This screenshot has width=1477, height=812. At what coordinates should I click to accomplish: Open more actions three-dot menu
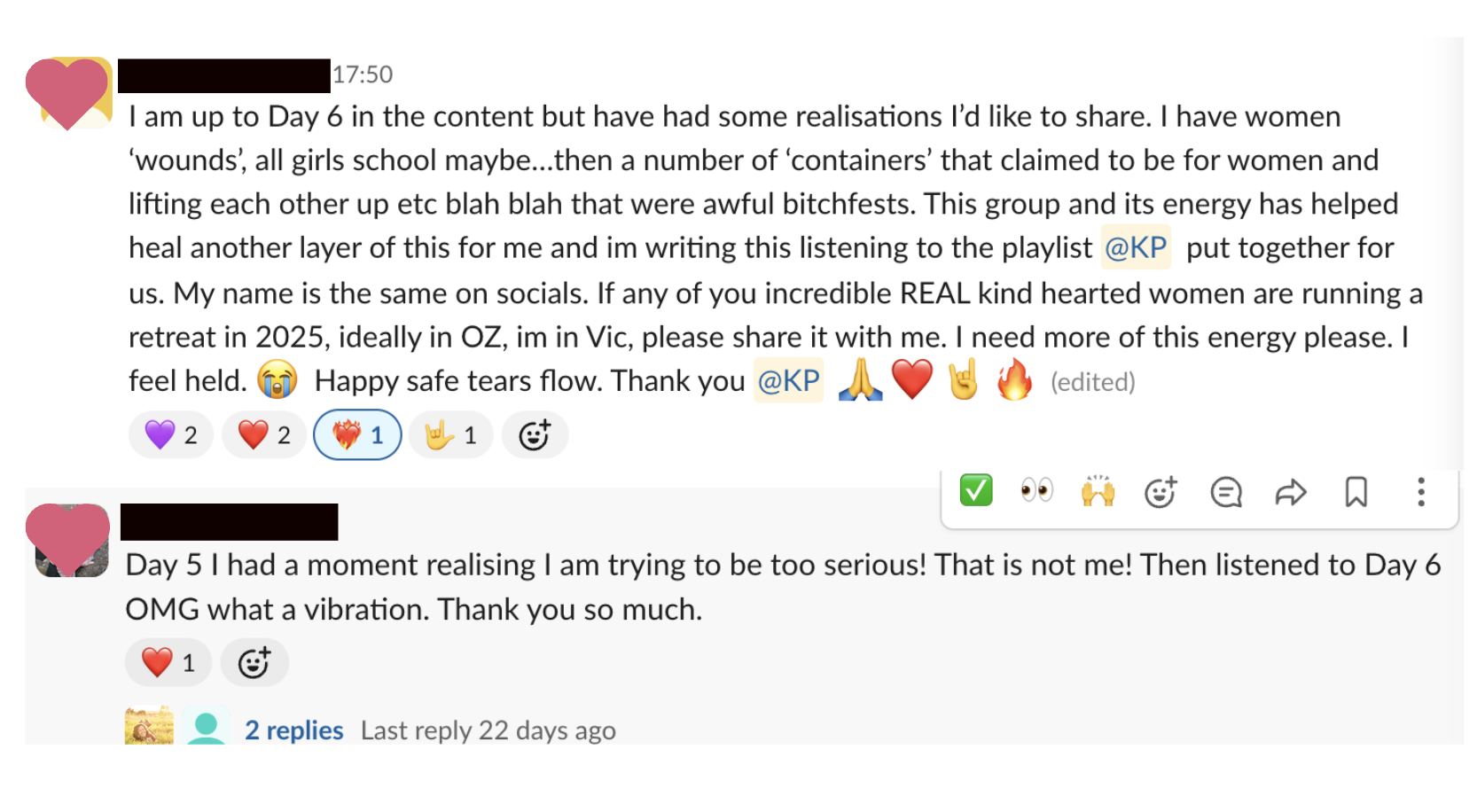click(1420, 492)
